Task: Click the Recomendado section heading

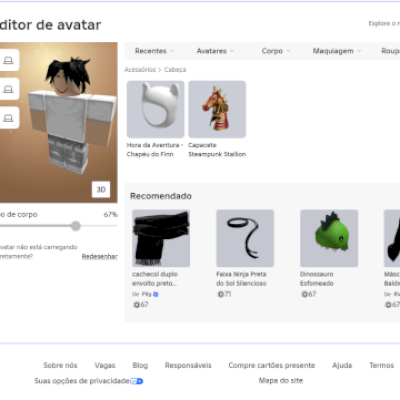Action: pyautogui.click(x=161, y=196)
